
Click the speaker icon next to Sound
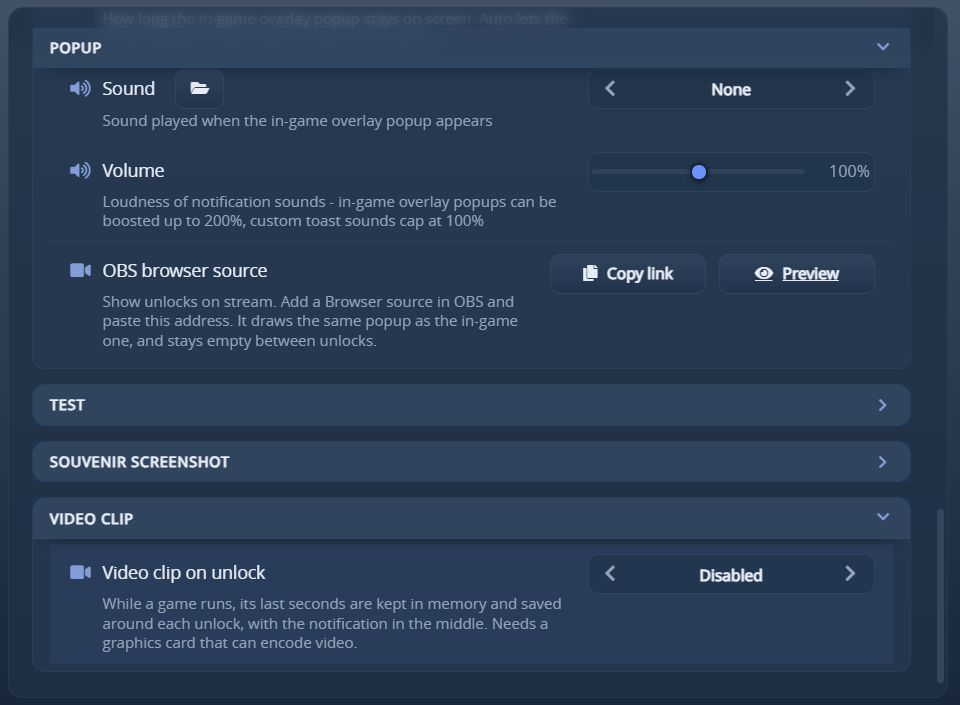coord(80,89)
